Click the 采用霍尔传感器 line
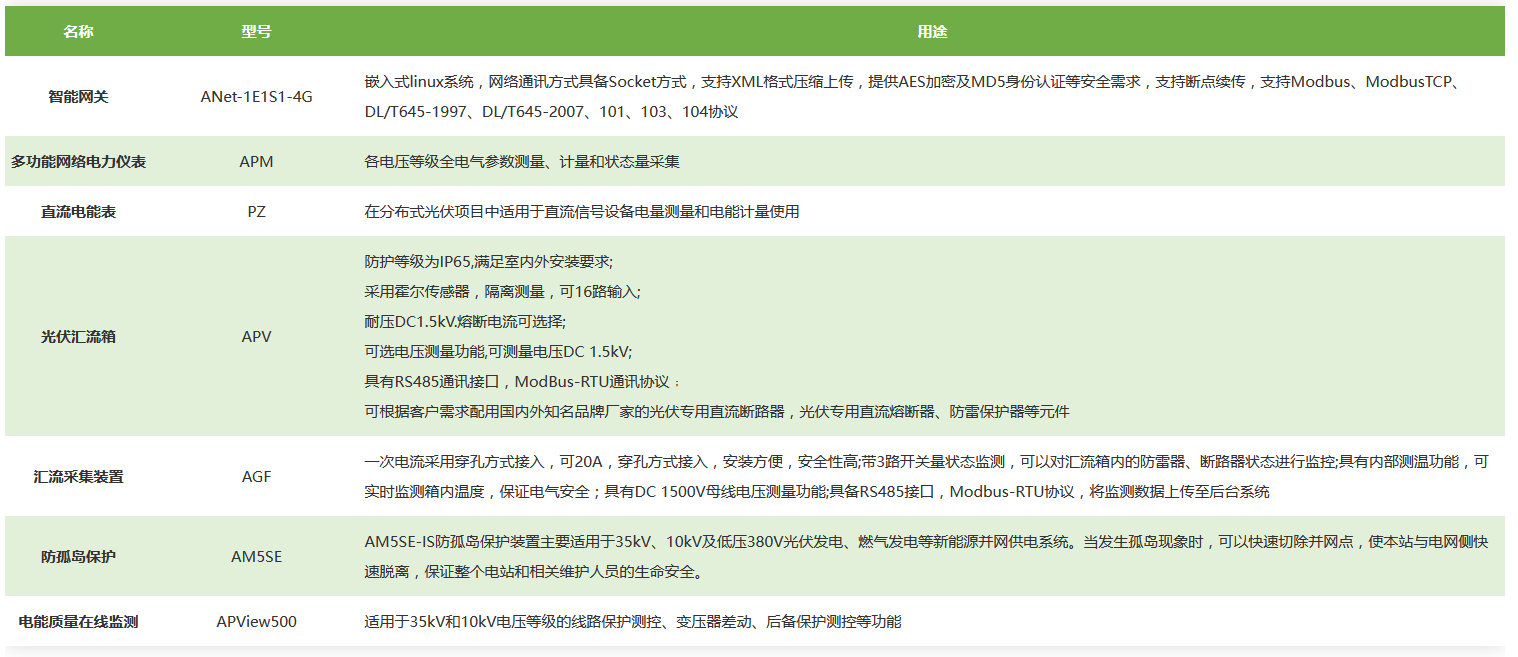The width and height of the screenshot is (1518, 657). (x=503, y=292)
